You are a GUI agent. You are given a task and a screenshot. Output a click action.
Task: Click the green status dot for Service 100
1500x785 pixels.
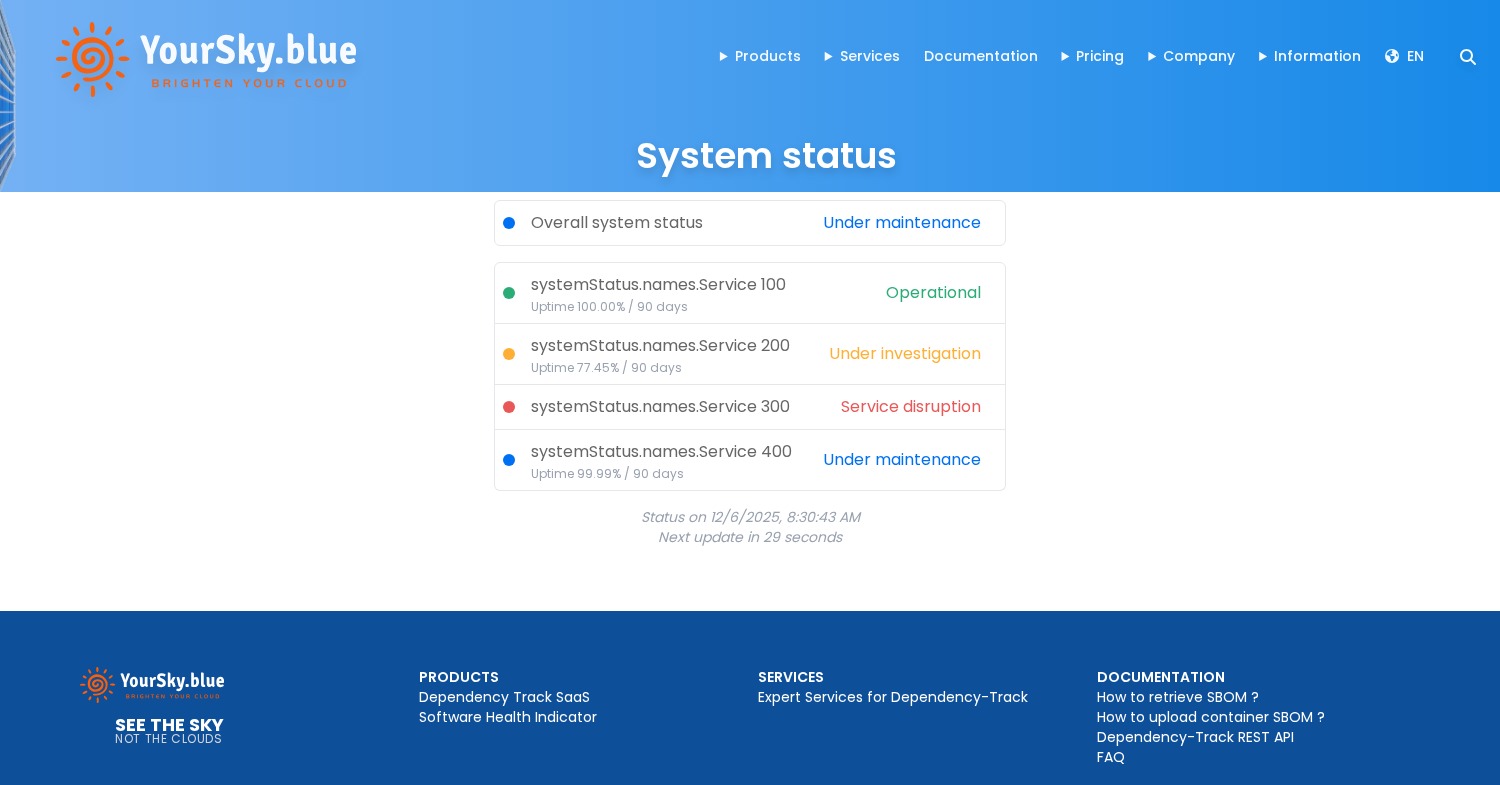click(509, 293)
